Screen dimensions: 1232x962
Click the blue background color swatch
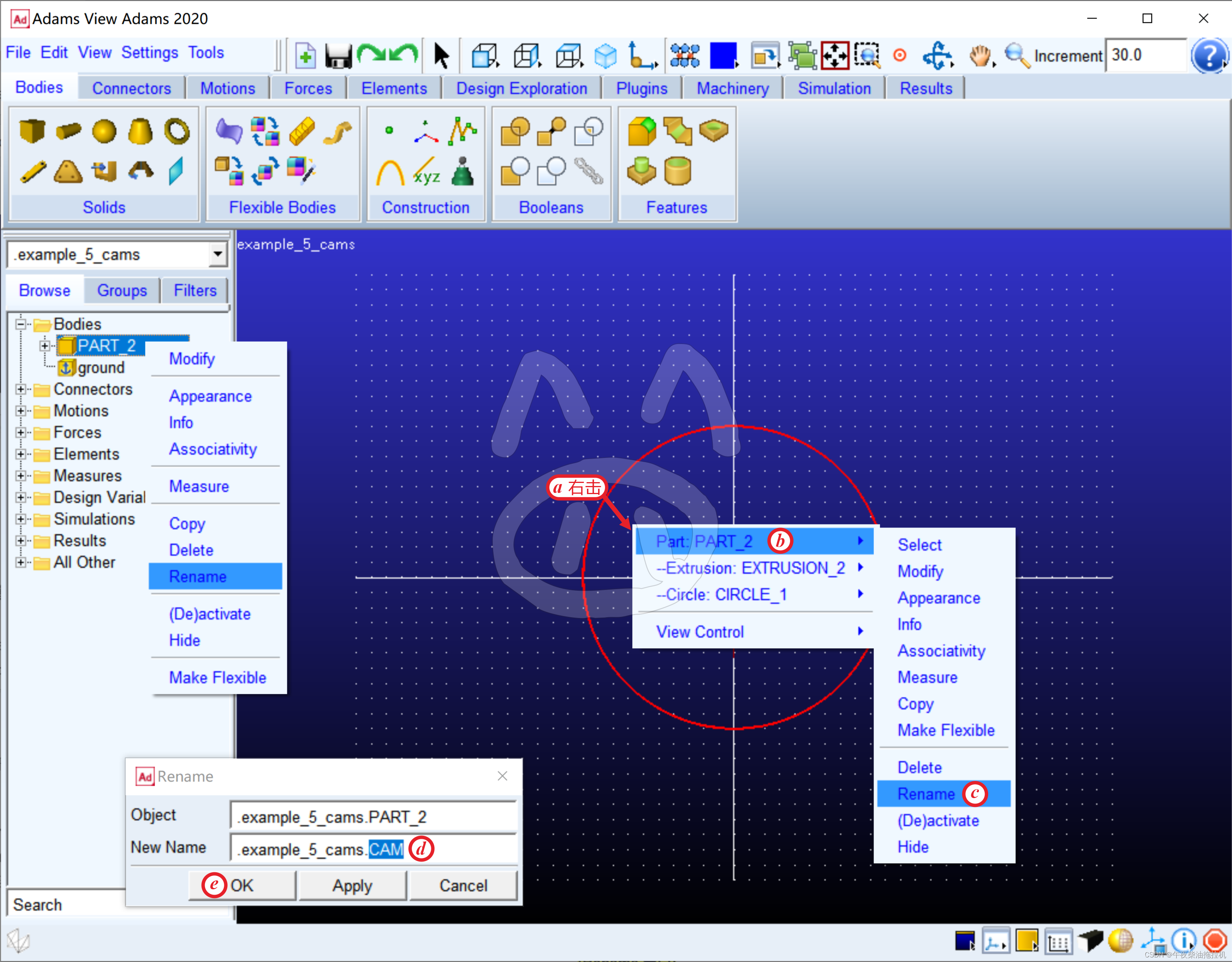coord(723,55)
